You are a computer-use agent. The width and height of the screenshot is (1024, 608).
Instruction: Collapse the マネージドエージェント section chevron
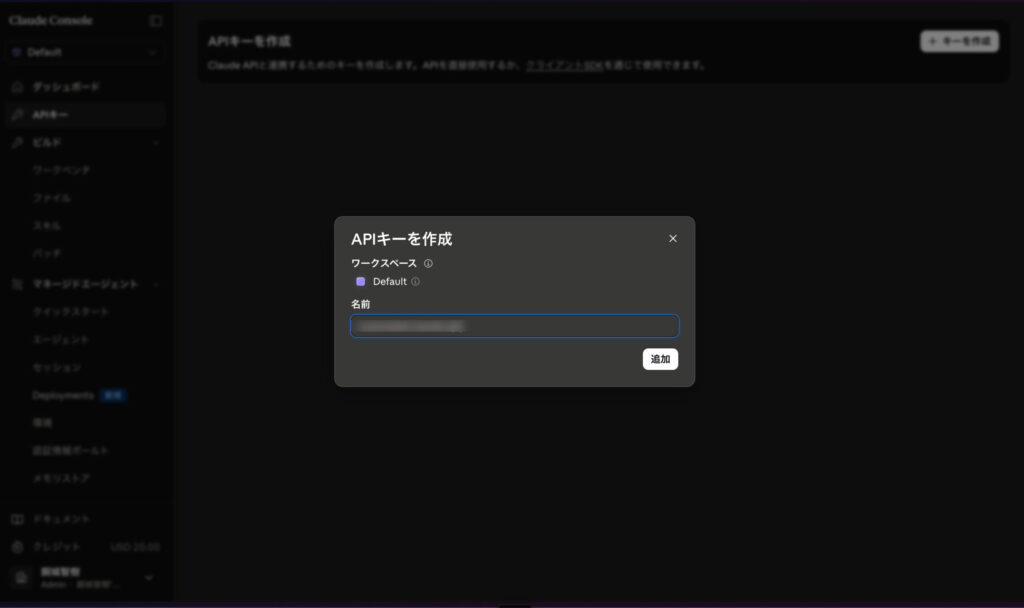pos(155,284)
